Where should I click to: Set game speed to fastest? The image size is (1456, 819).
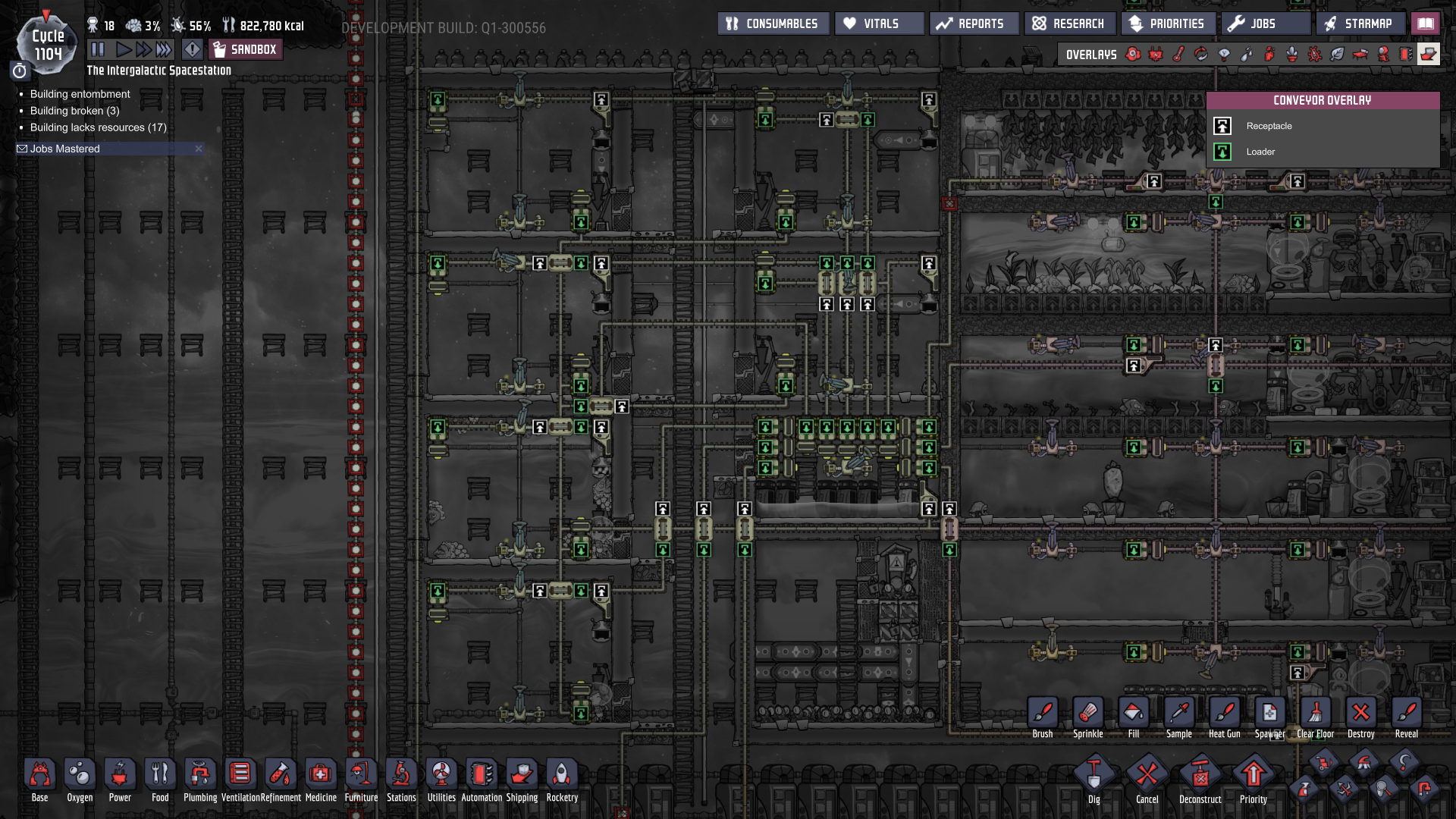[x=164, y=50]
